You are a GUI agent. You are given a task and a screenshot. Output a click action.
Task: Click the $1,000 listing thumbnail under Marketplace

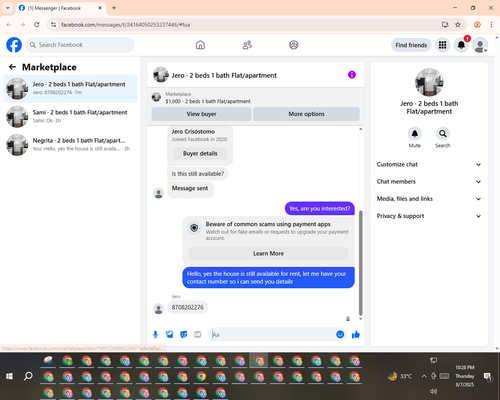tap(156, 97)
